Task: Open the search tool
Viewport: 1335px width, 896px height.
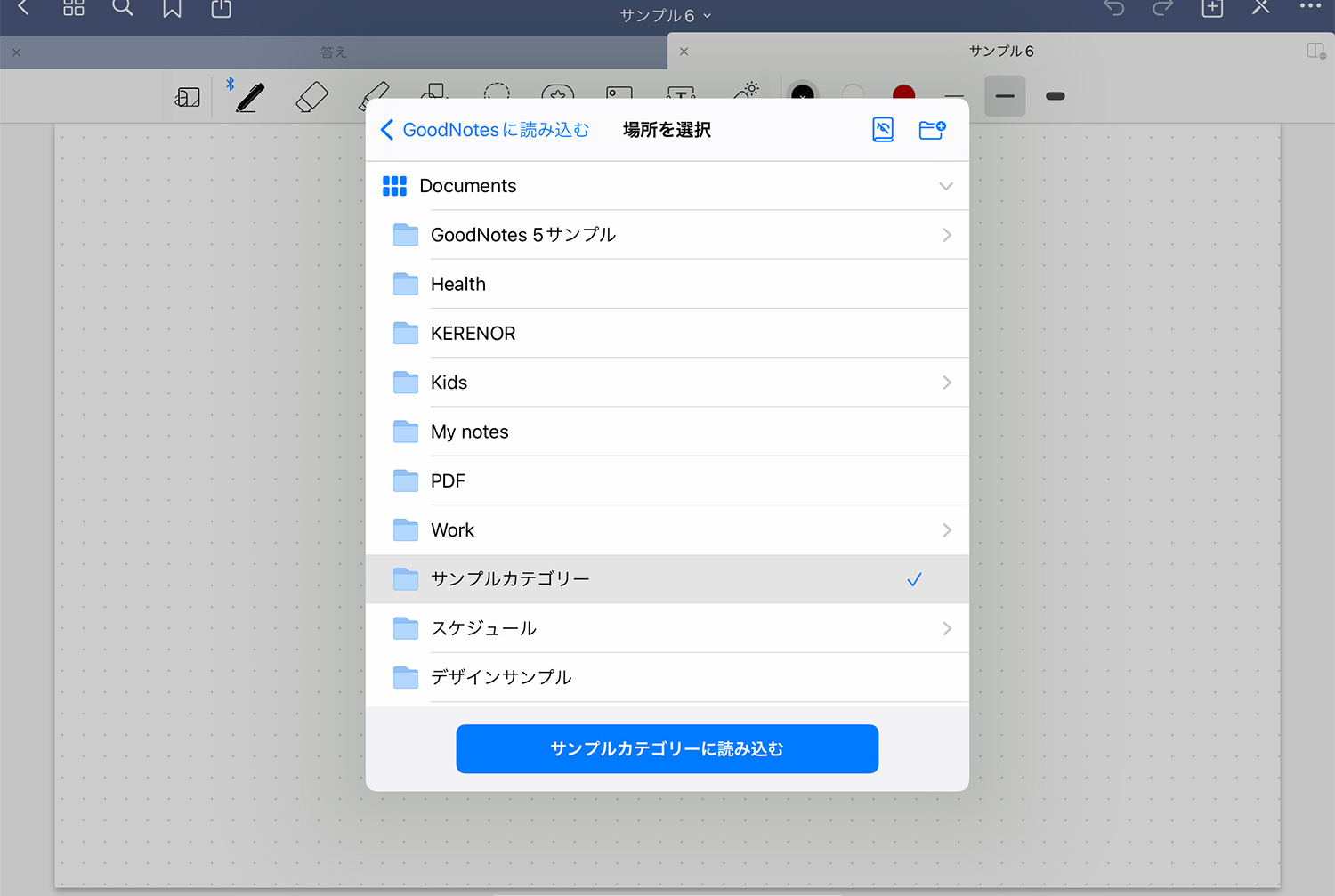Action: click(123, 9)
